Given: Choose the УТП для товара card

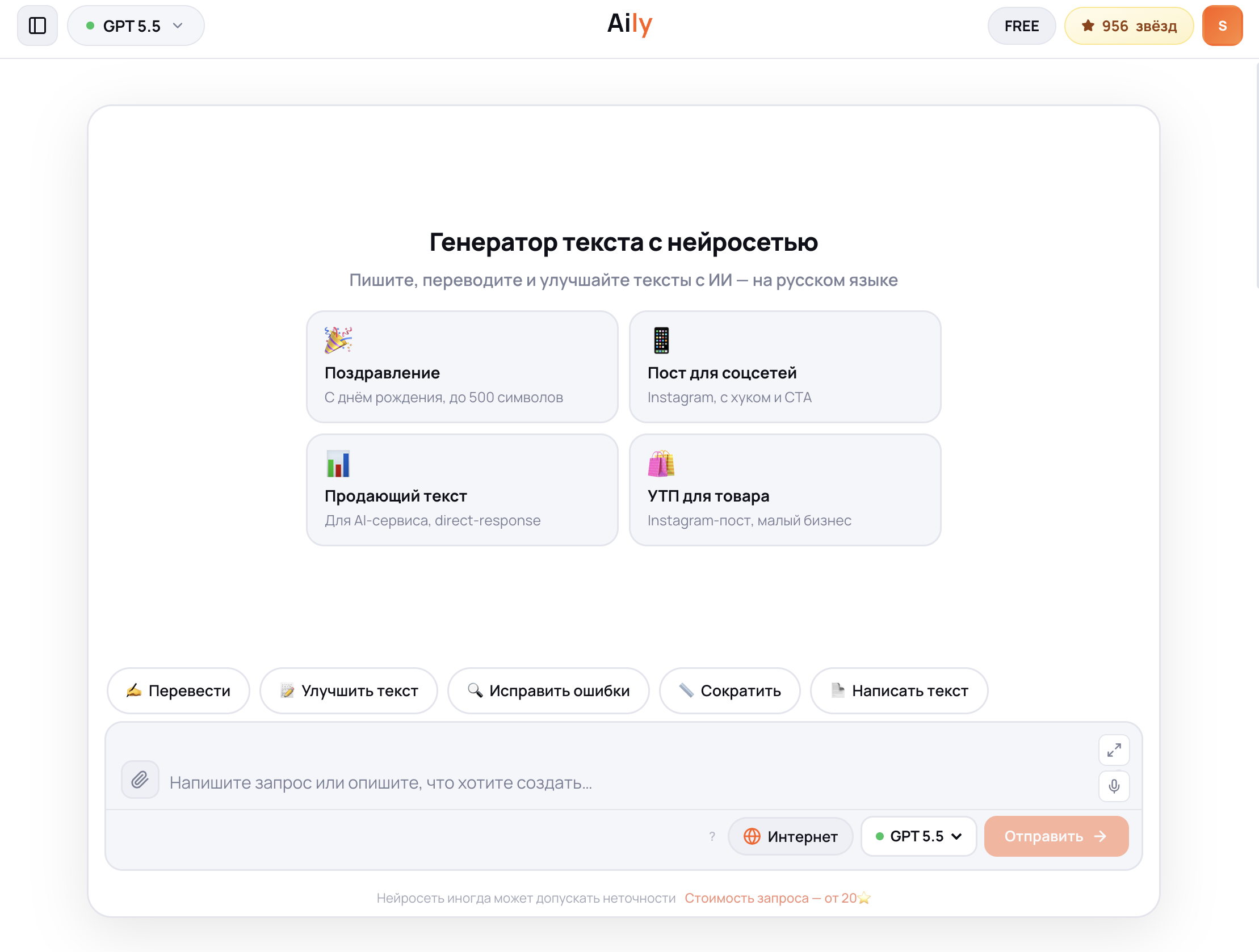Looking at the screenshot, I should 785,490.
